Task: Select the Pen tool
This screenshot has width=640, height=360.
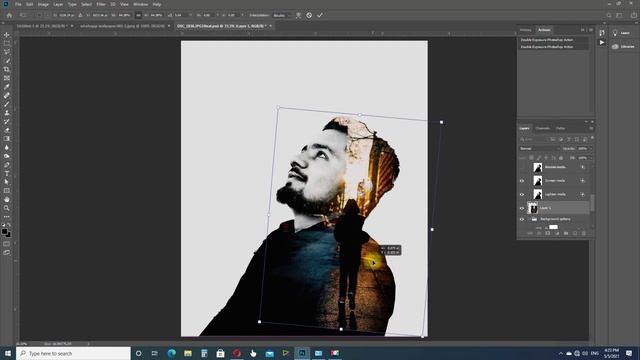Action: pos(7,165)
